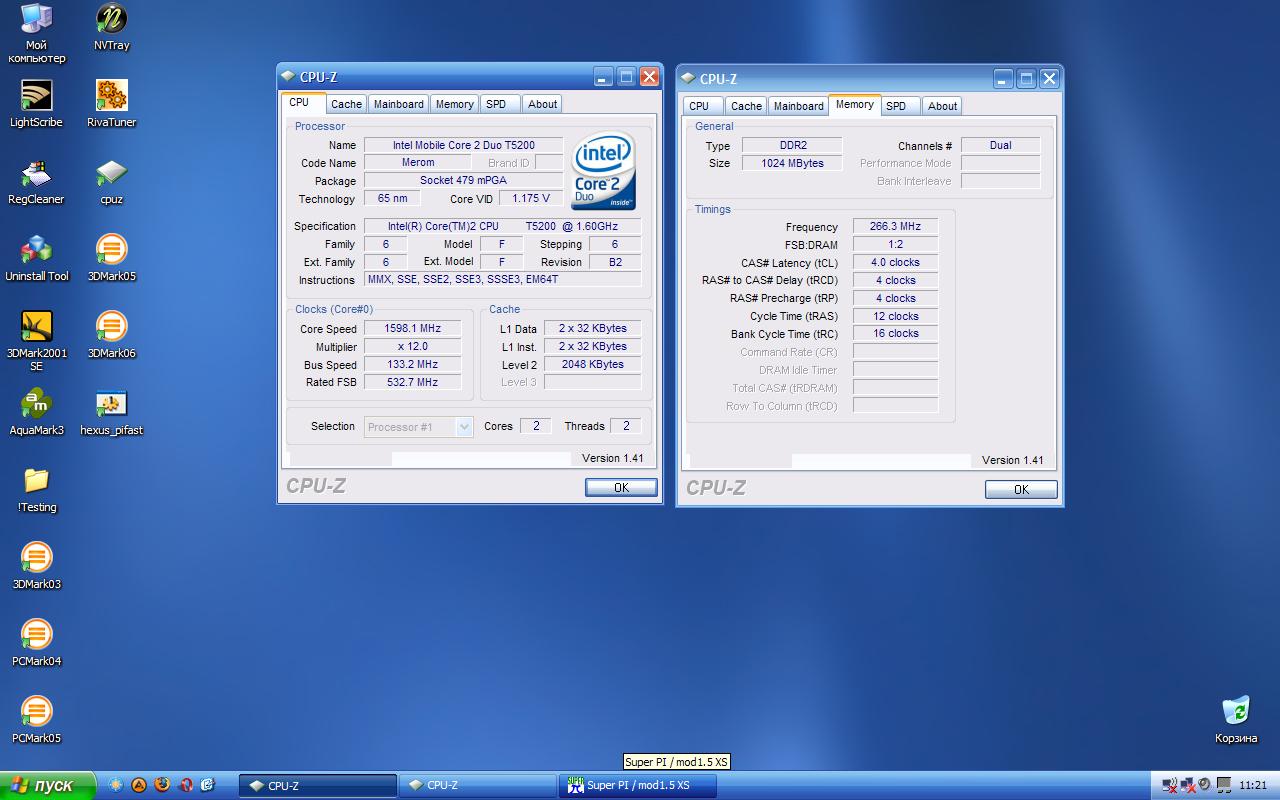Open the Корзина recycle bin icon
Image resolution: width=1280 pixels, height=800 pixels.
point(1236,720)
